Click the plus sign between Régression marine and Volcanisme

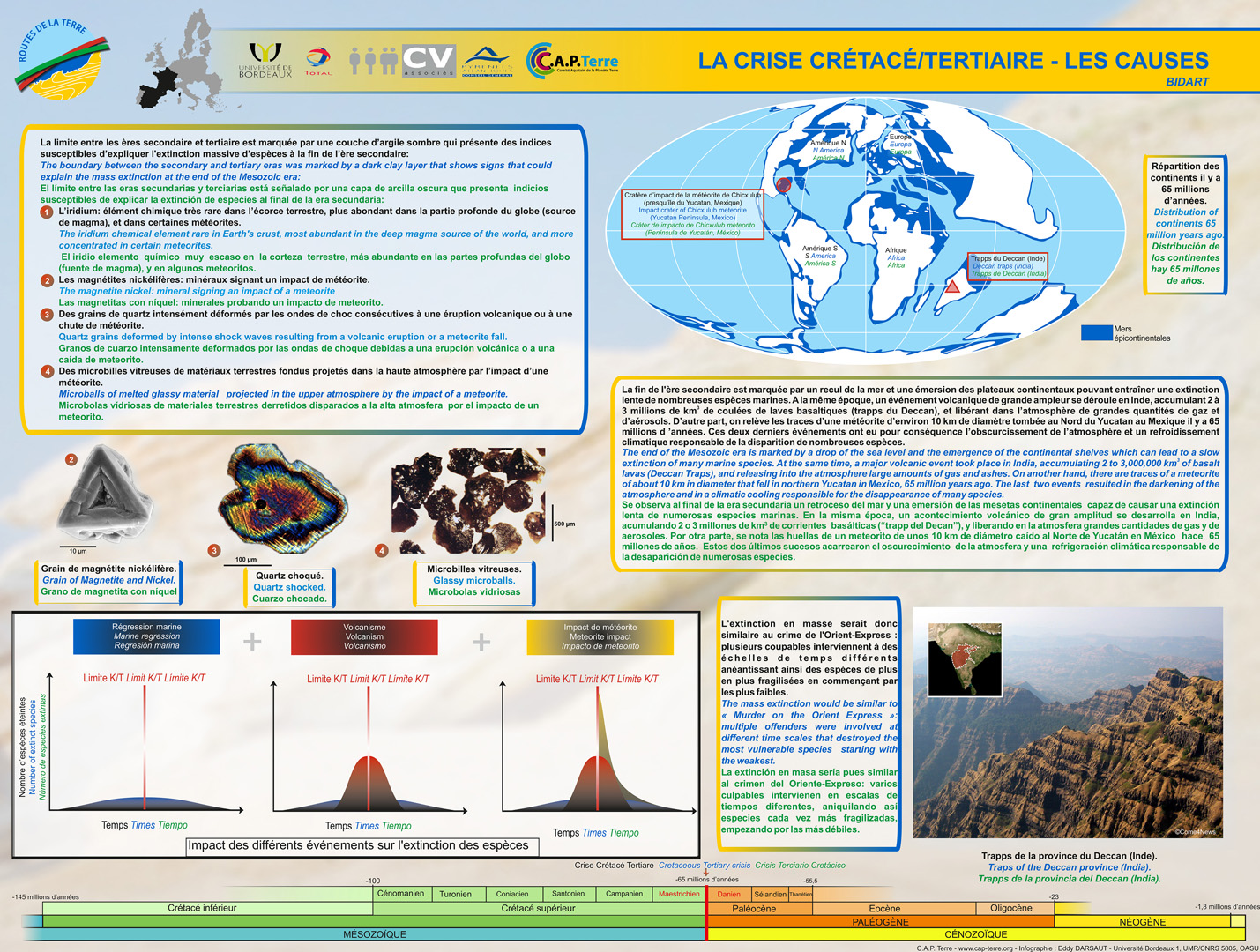coord(252,641)
